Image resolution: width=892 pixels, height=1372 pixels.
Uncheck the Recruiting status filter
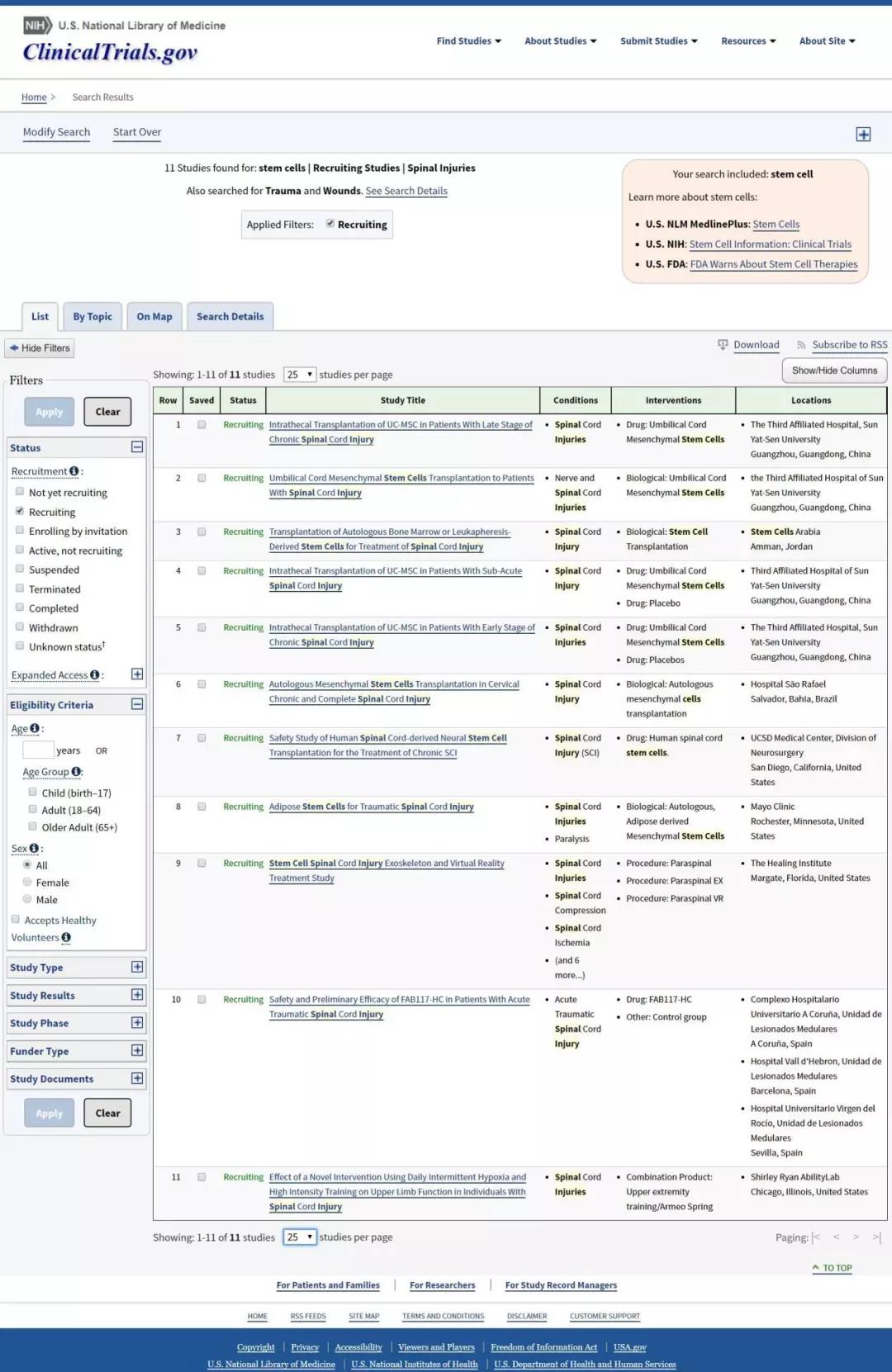20,511
